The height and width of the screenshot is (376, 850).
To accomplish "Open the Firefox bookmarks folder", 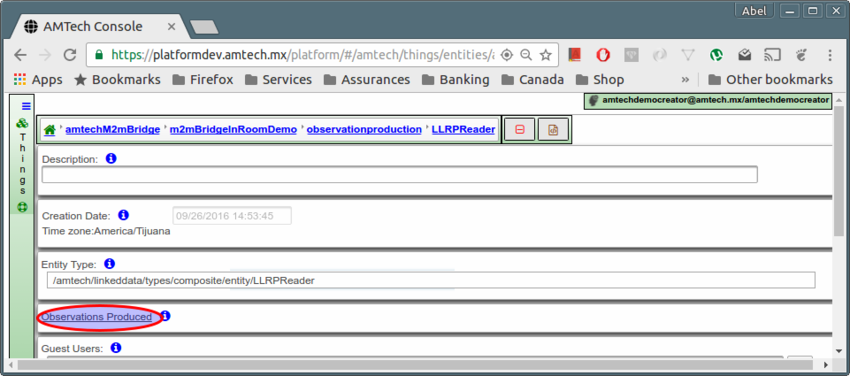I will click(203, 80).
